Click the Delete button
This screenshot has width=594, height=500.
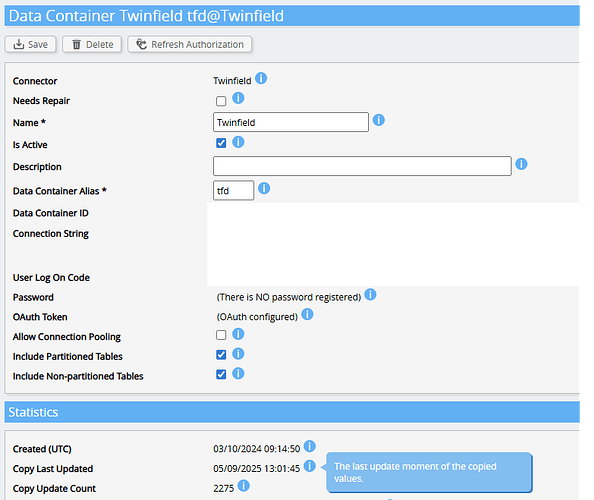pyautogui.click(x=92, y=44)
